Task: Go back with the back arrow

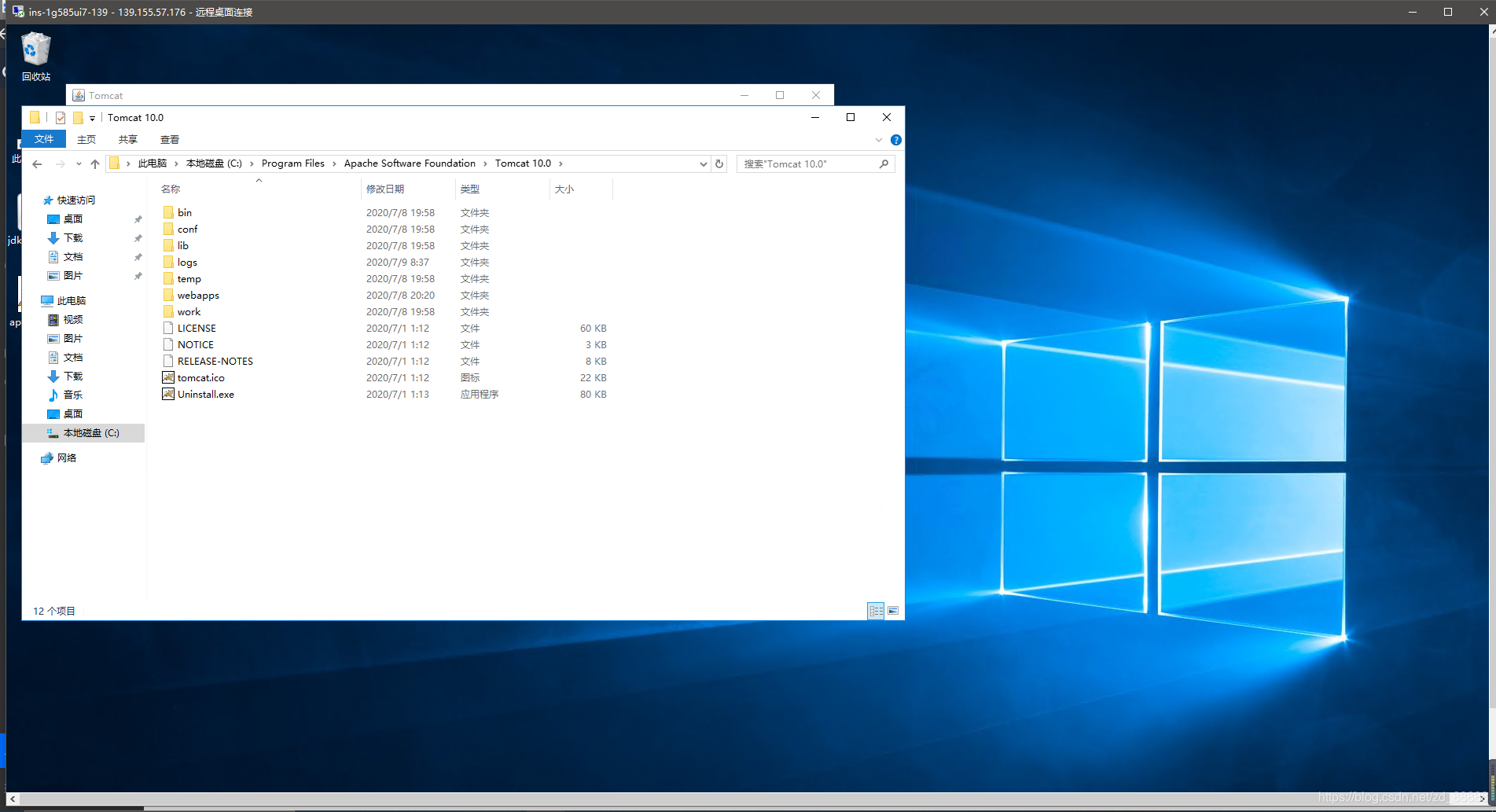Action: pyautogui.click(x=37, y=164)
